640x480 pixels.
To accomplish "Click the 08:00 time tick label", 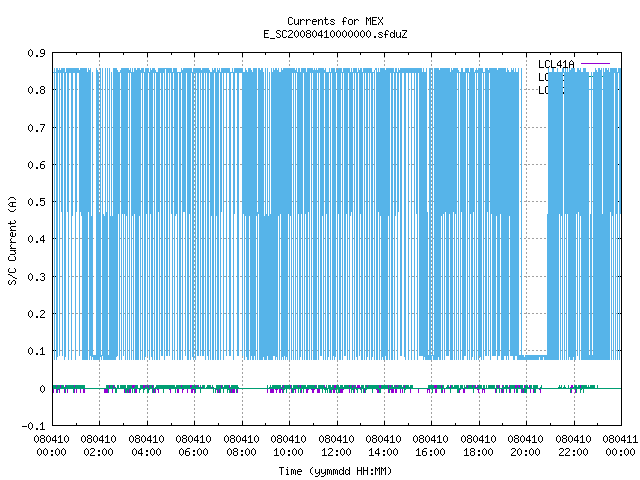I will tap(241, 452).
